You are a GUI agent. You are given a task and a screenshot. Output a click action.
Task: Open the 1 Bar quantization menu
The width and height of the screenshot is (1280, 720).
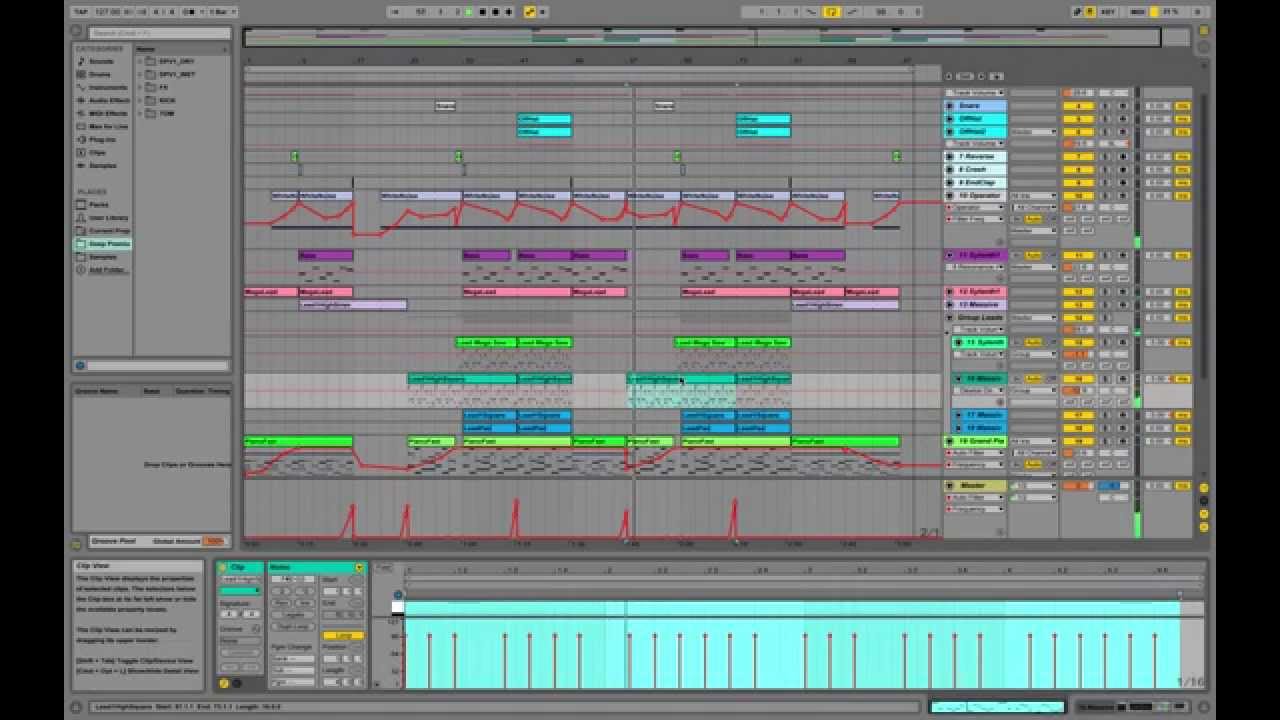pyautogui.click(x=220, y=12)
